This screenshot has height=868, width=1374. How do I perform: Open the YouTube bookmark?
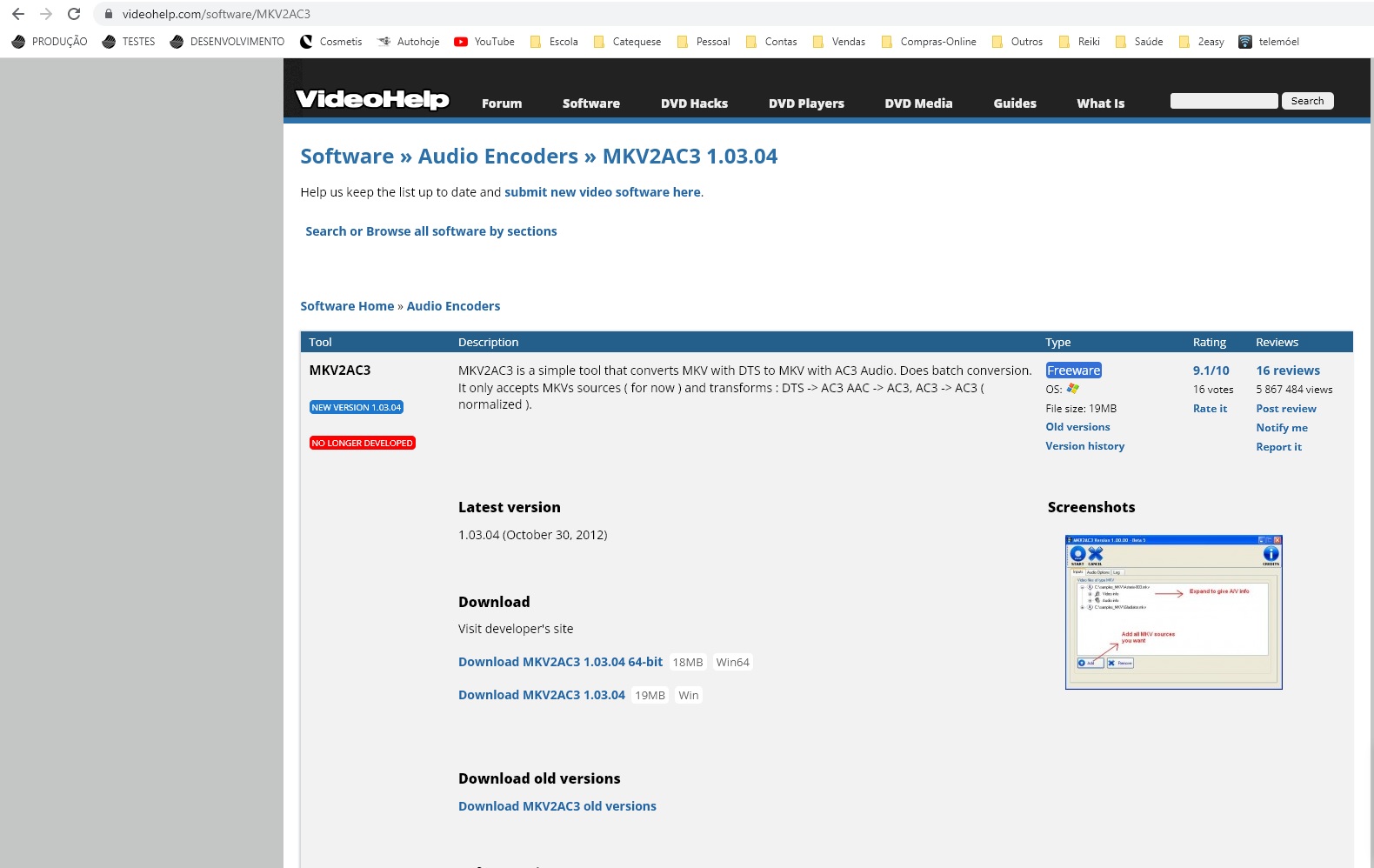coord(484,42)
